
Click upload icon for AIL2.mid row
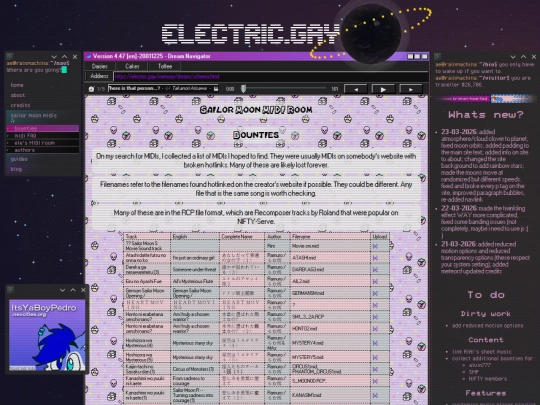tap(375, 281)
